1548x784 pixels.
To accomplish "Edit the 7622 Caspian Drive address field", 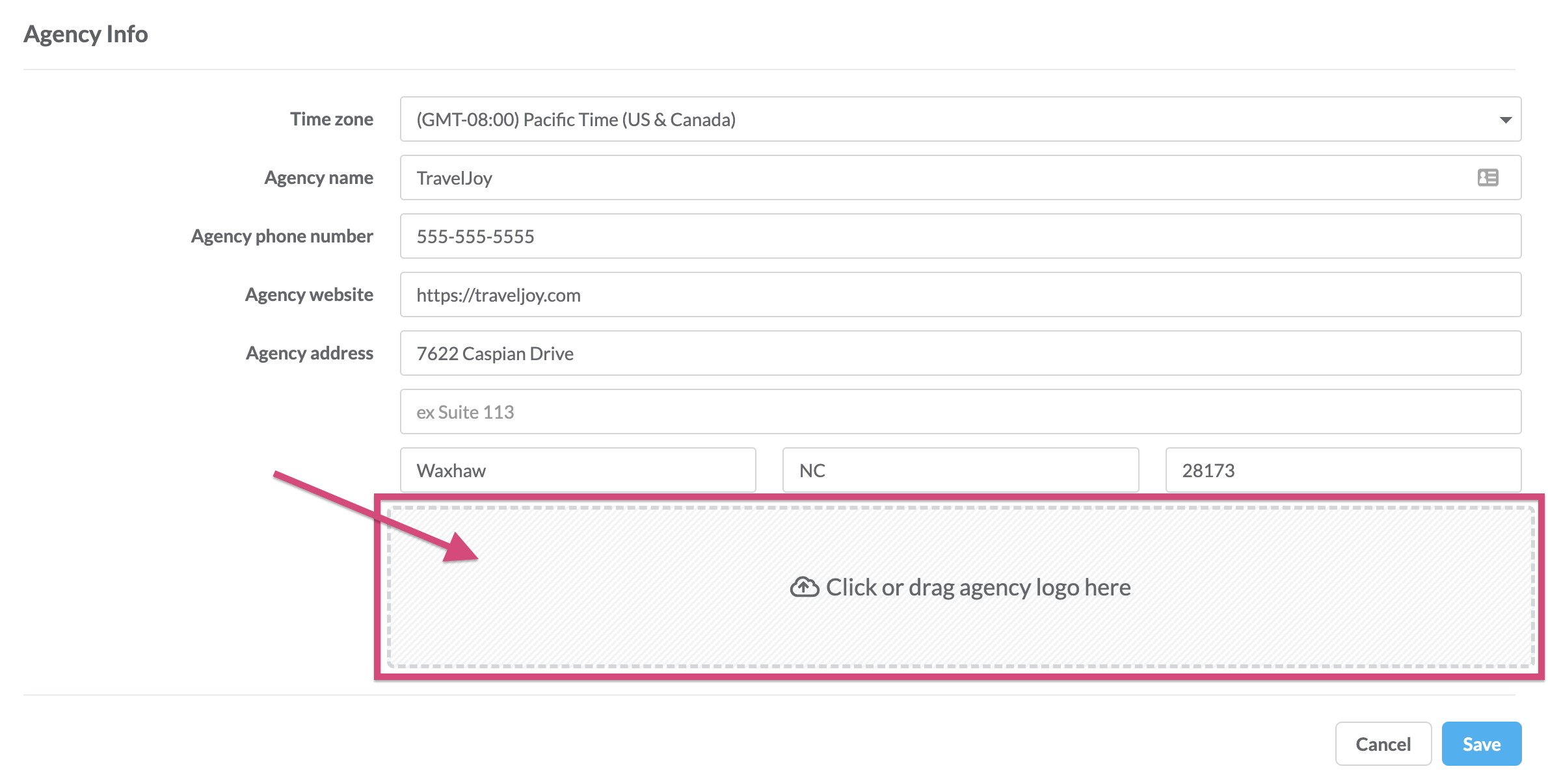I will (x=961, y=353).
